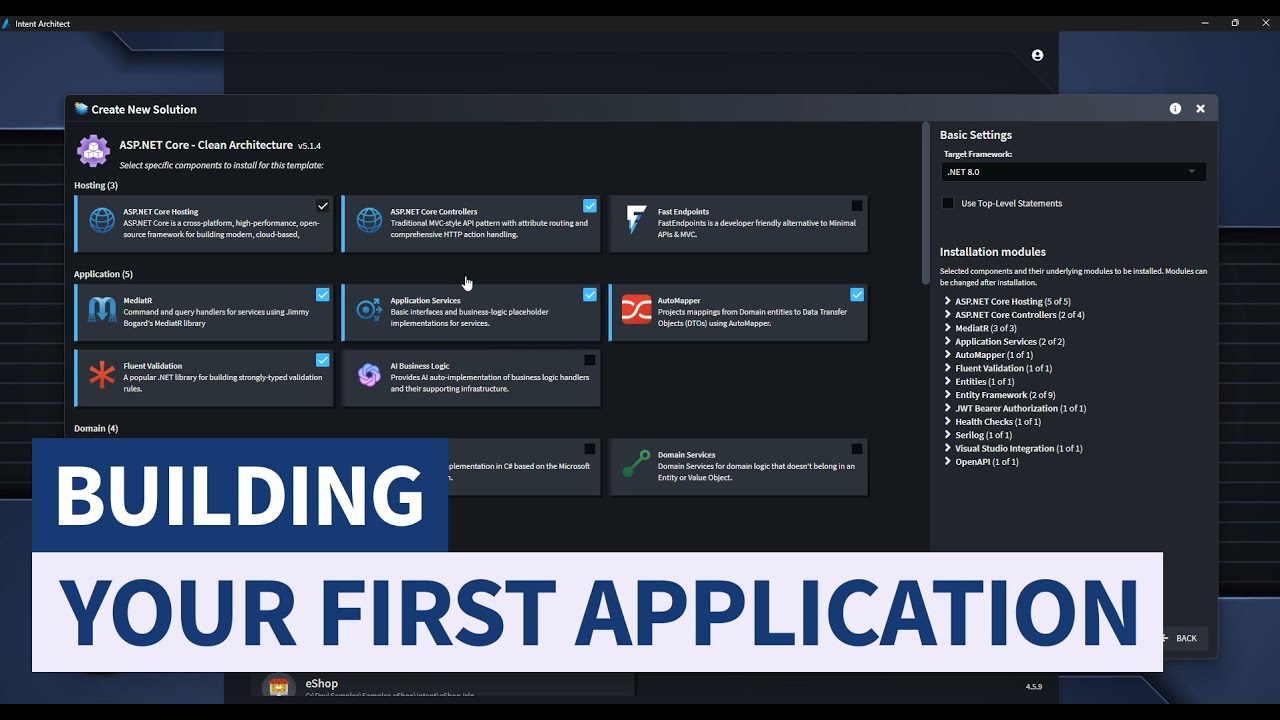Click the Create New Solution title icon
The image size is (1280, 720).
tap(81, 109)
